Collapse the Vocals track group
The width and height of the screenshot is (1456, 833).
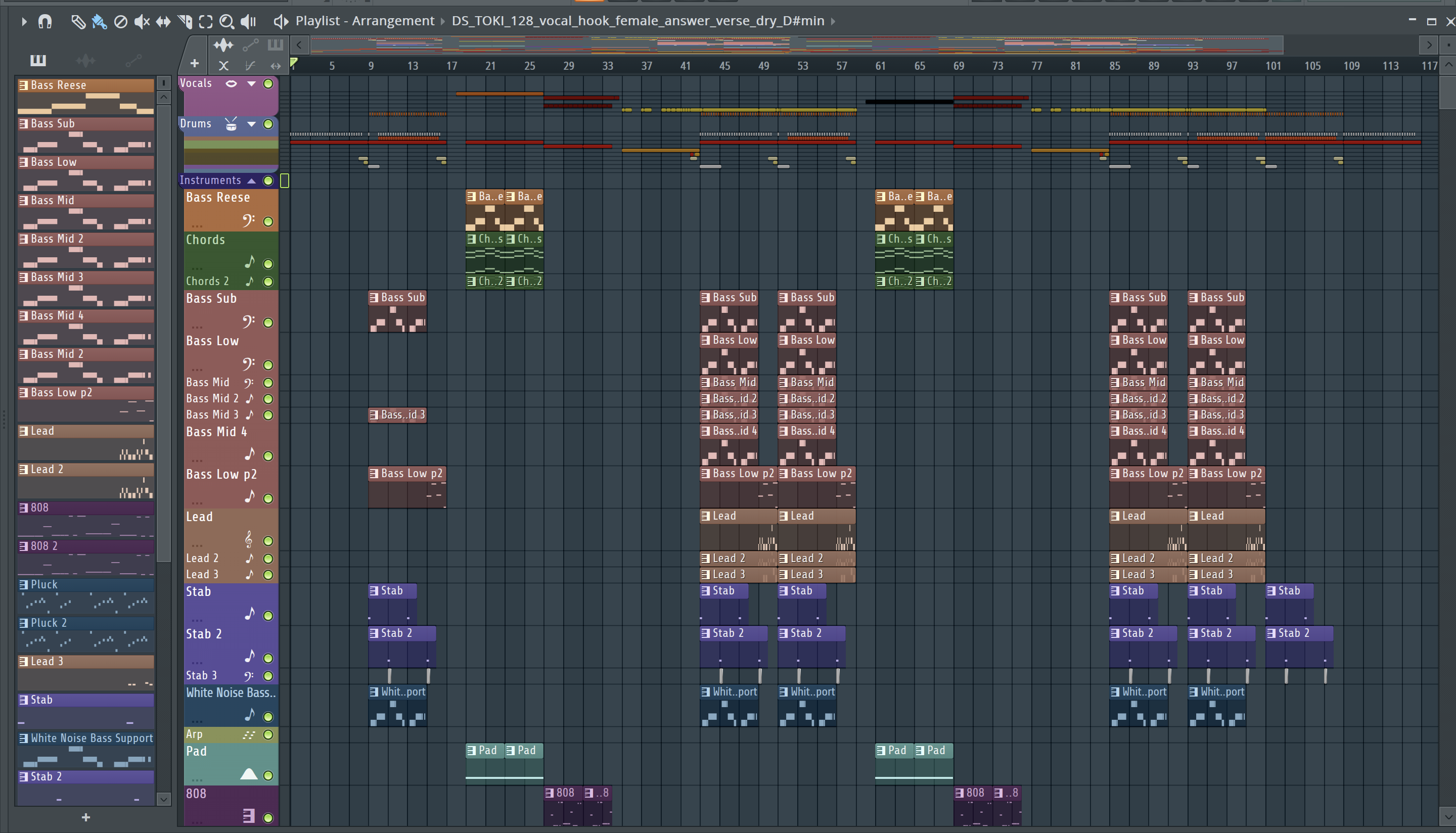click(251, 83)
